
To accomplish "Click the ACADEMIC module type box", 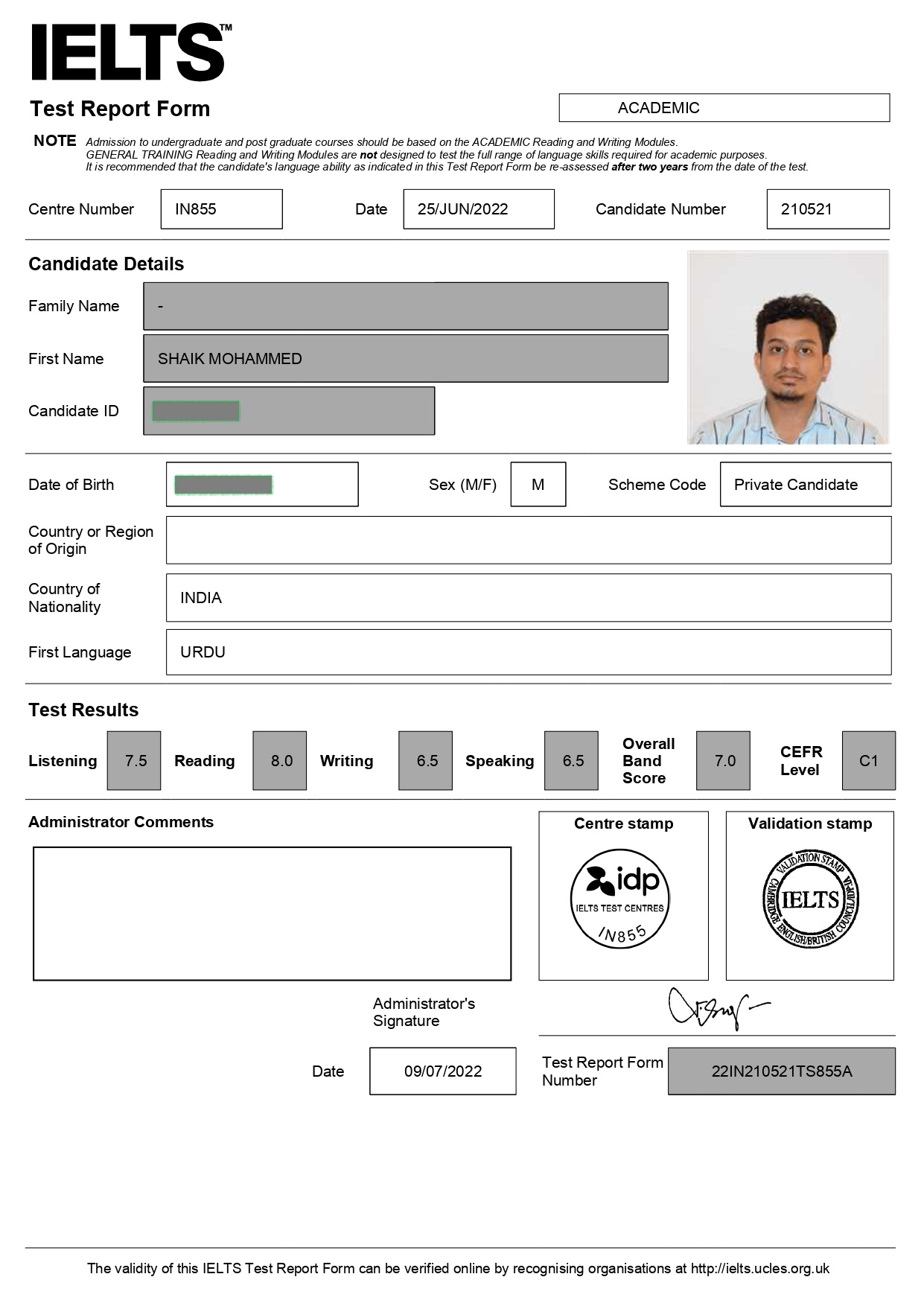I will point(724,108).
